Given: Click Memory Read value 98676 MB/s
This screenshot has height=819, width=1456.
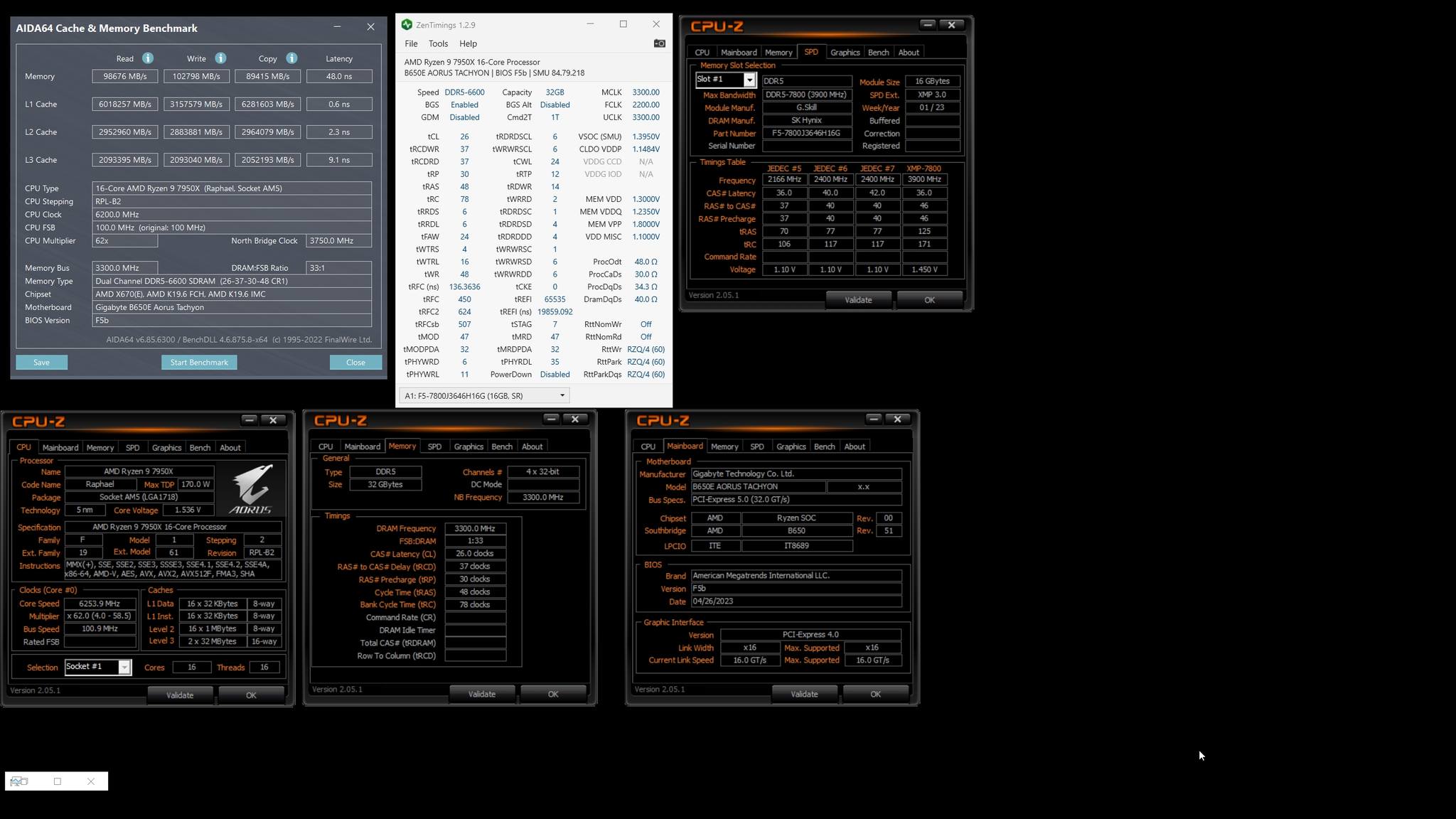Looking at the screenshot, I should (x=124, y=76).
